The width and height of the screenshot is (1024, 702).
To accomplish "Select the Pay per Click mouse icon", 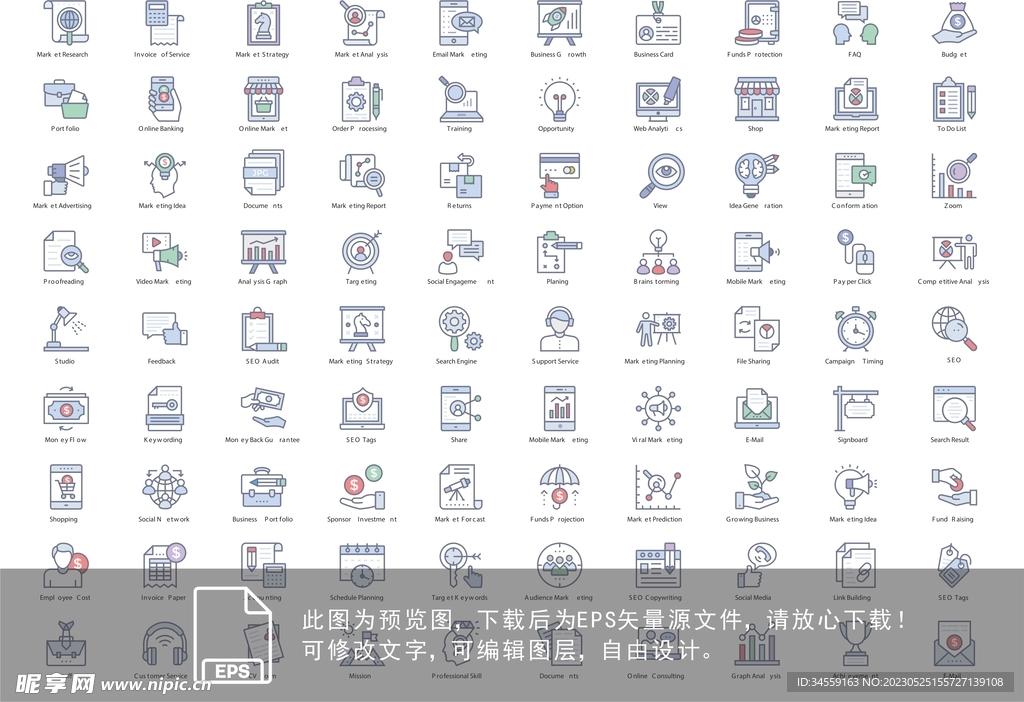I will pos(854,253).
